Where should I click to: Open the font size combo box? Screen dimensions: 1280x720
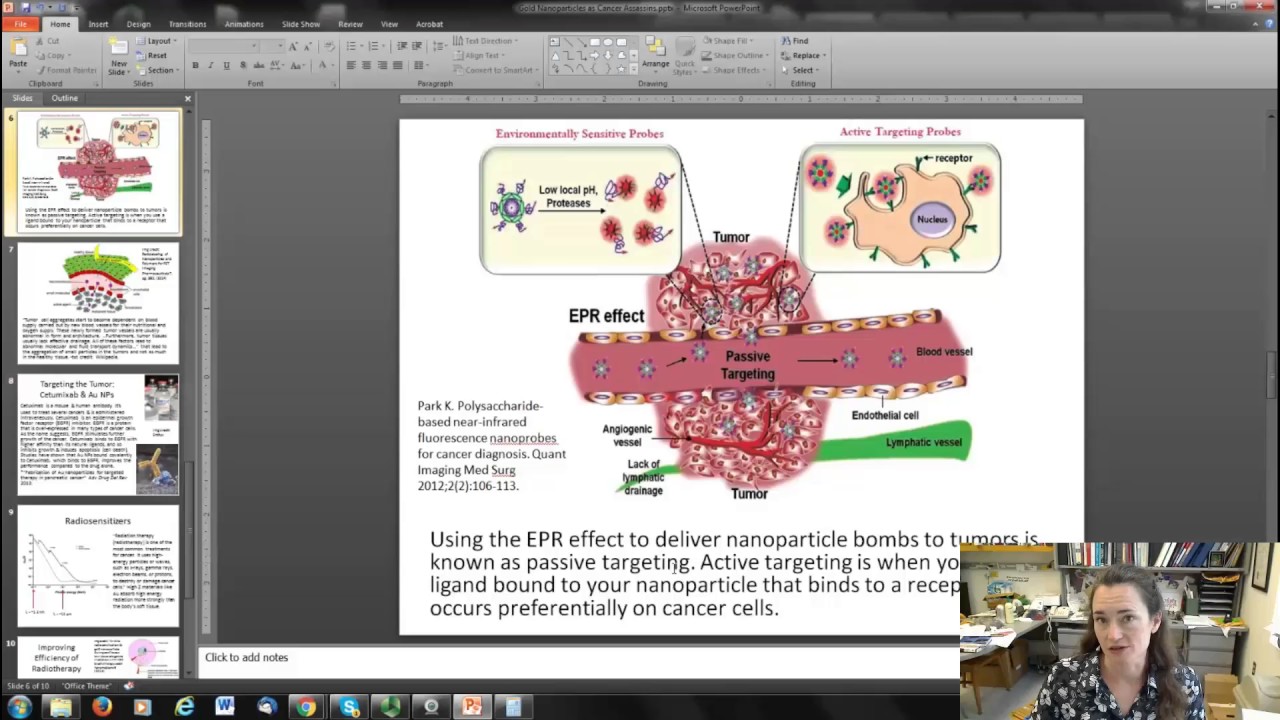coord(272,46)
